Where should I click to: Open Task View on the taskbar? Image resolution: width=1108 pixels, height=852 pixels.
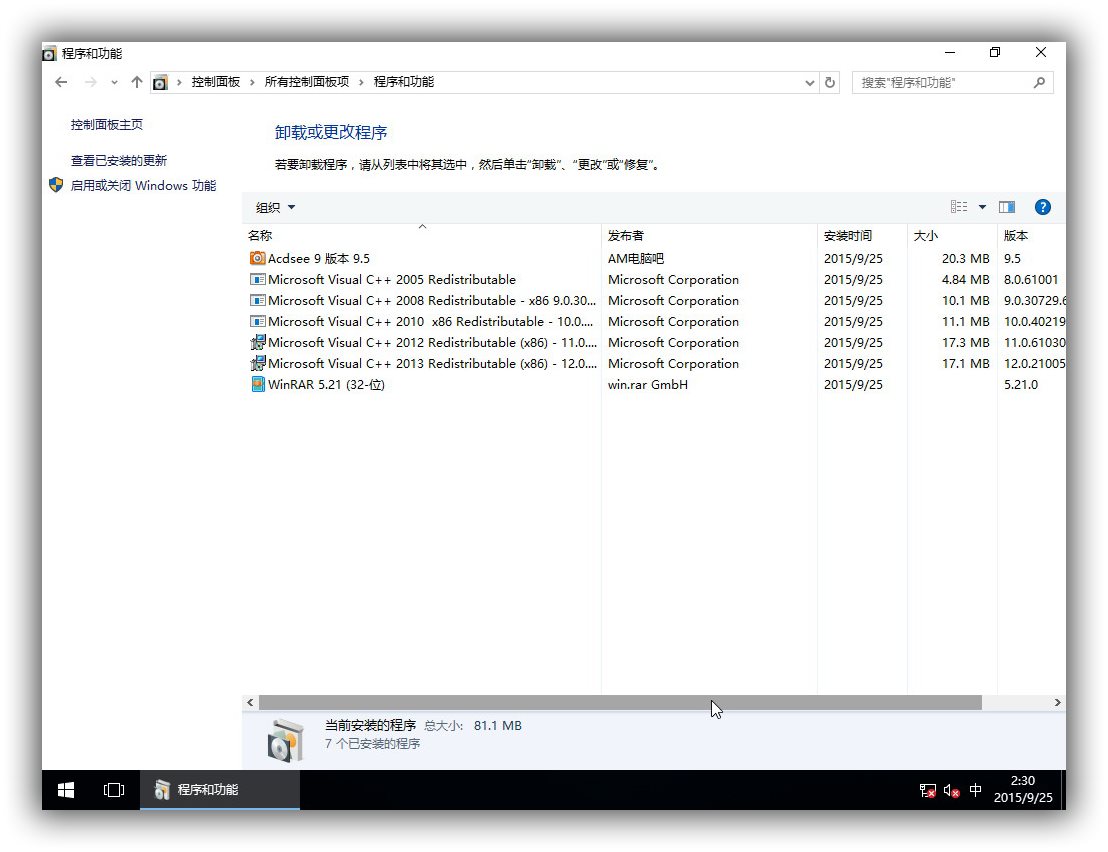click(114, 790)
